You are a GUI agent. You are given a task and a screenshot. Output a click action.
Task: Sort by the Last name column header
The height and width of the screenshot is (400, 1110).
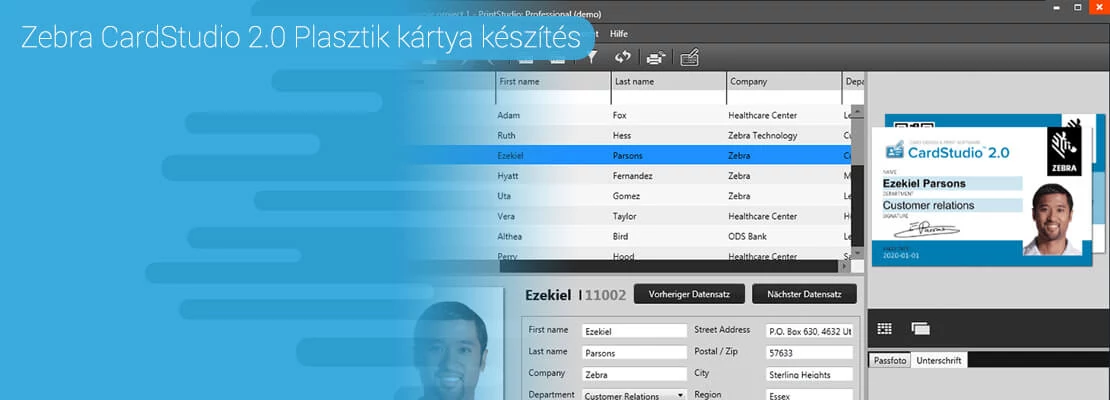pos(668,81)
